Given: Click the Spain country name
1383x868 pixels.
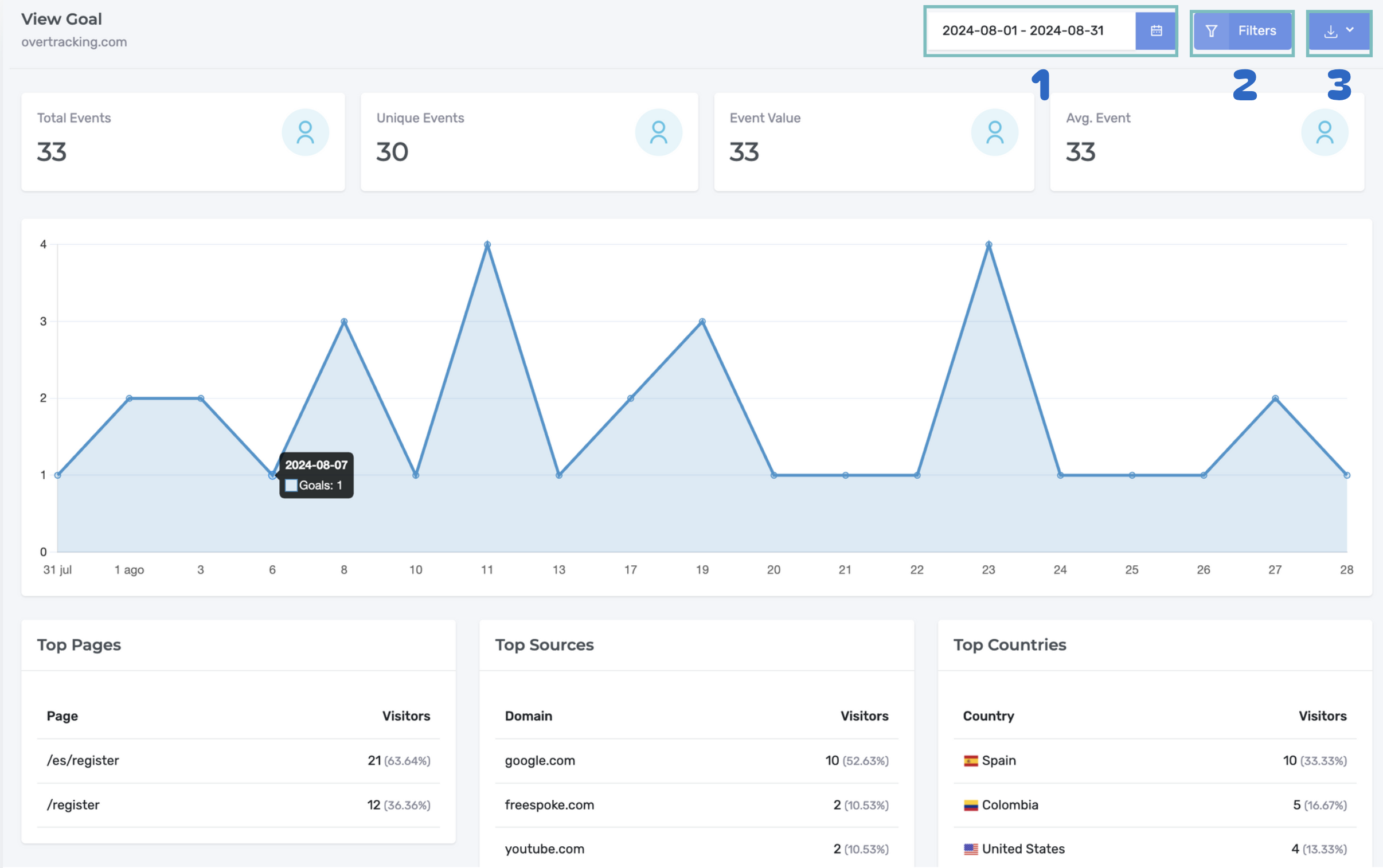Looking at the screenshot, I should [x=999, y=761].
